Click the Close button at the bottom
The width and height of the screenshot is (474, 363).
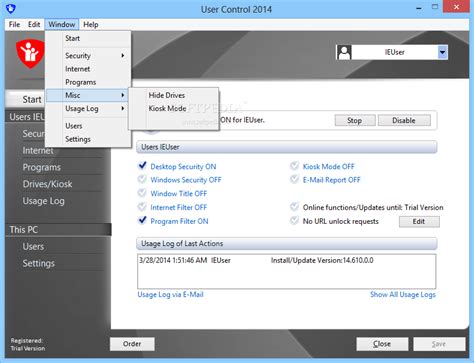click(x=382, y=344)
